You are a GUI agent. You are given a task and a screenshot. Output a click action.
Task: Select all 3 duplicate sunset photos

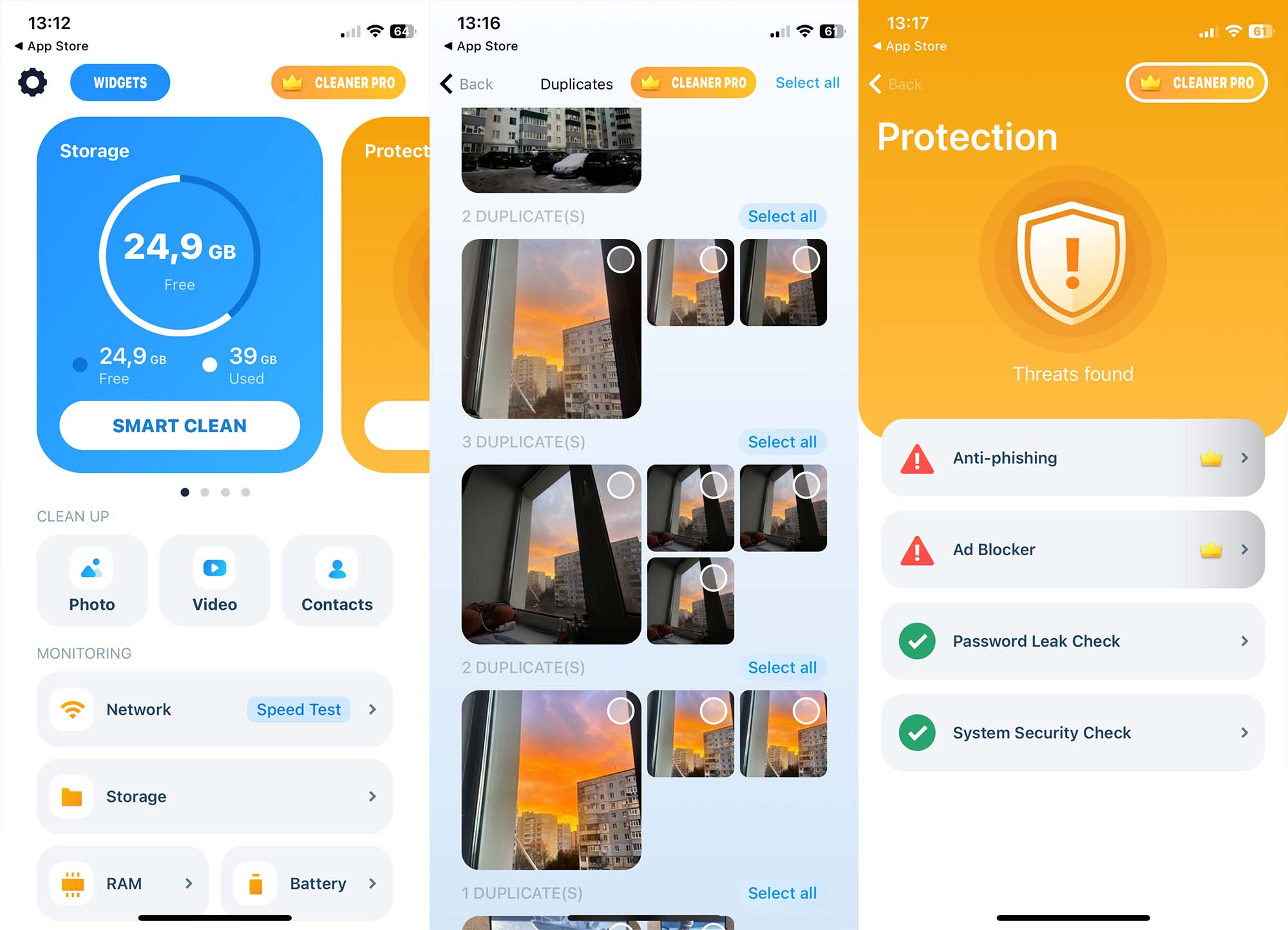click(784, 441)
